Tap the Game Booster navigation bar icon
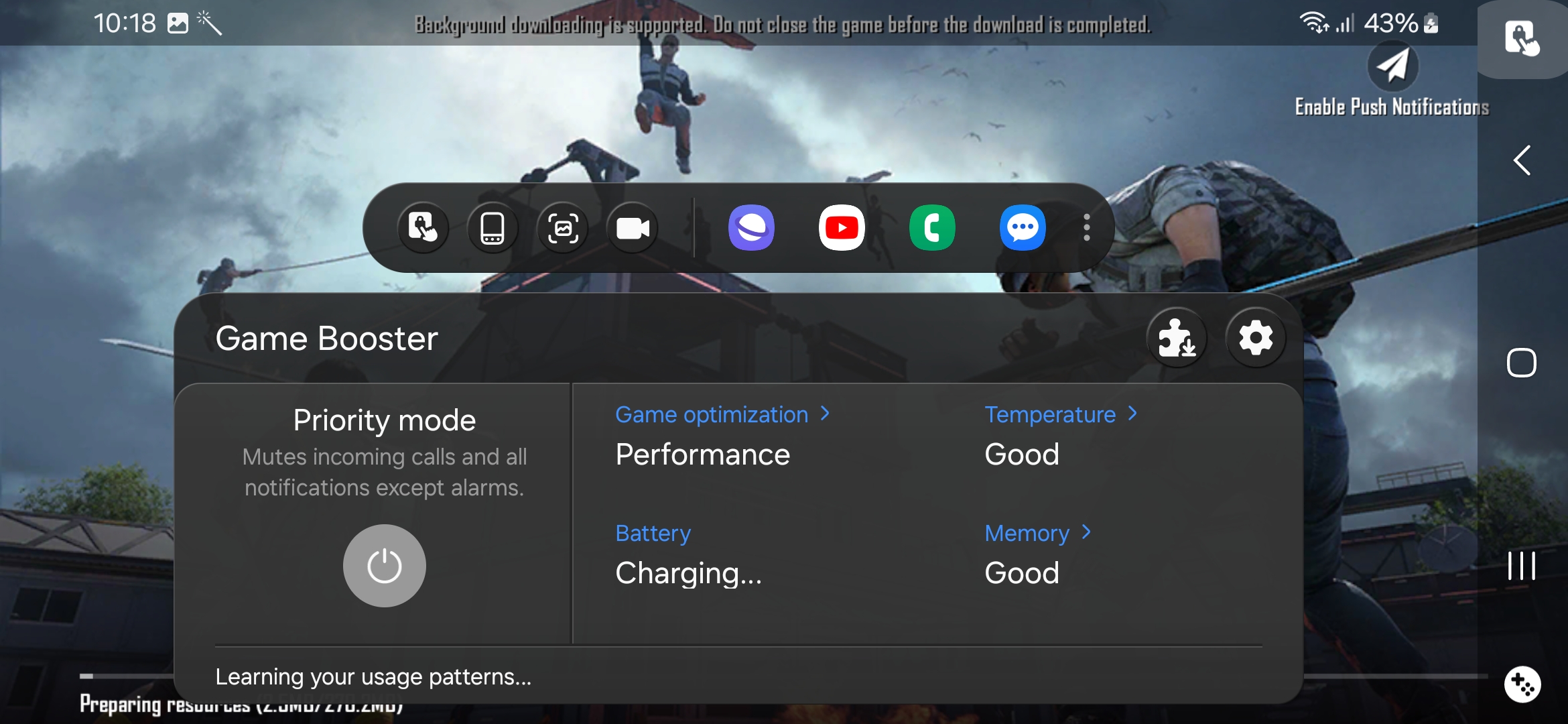This screenshot has height=724, width=1568. [1522, 684]
